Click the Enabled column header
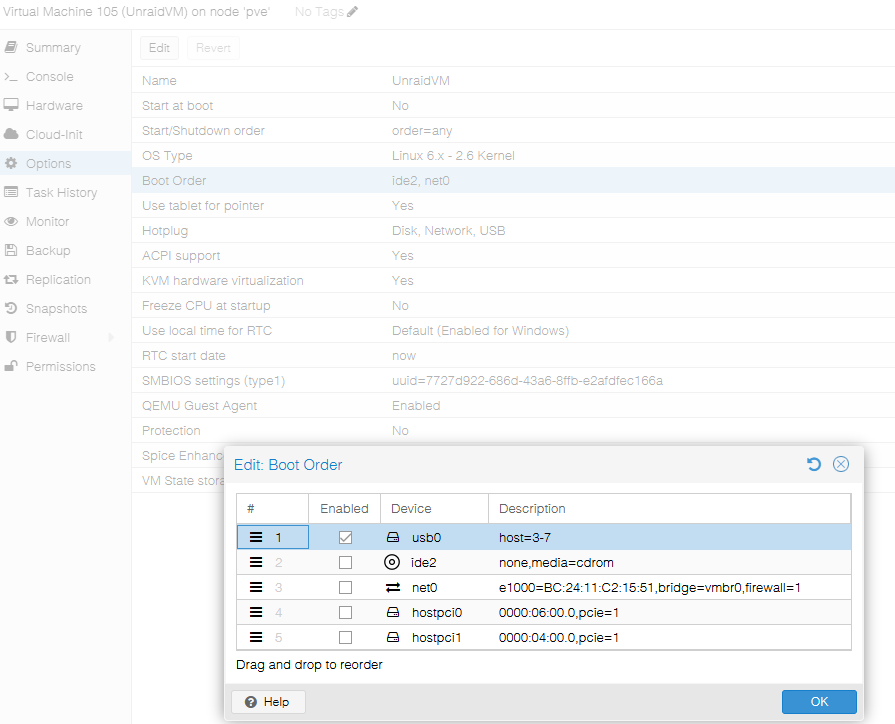 coord(345,508)
